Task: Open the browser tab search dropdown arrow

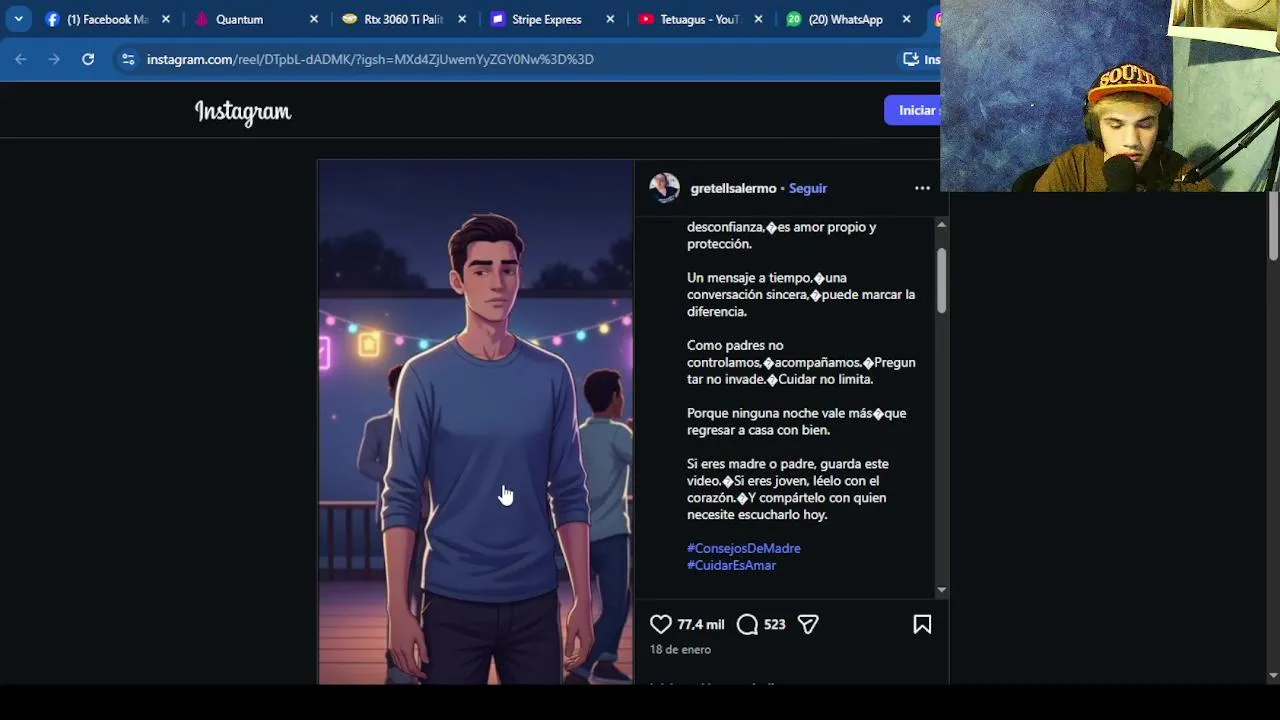Action: (18, 19)
